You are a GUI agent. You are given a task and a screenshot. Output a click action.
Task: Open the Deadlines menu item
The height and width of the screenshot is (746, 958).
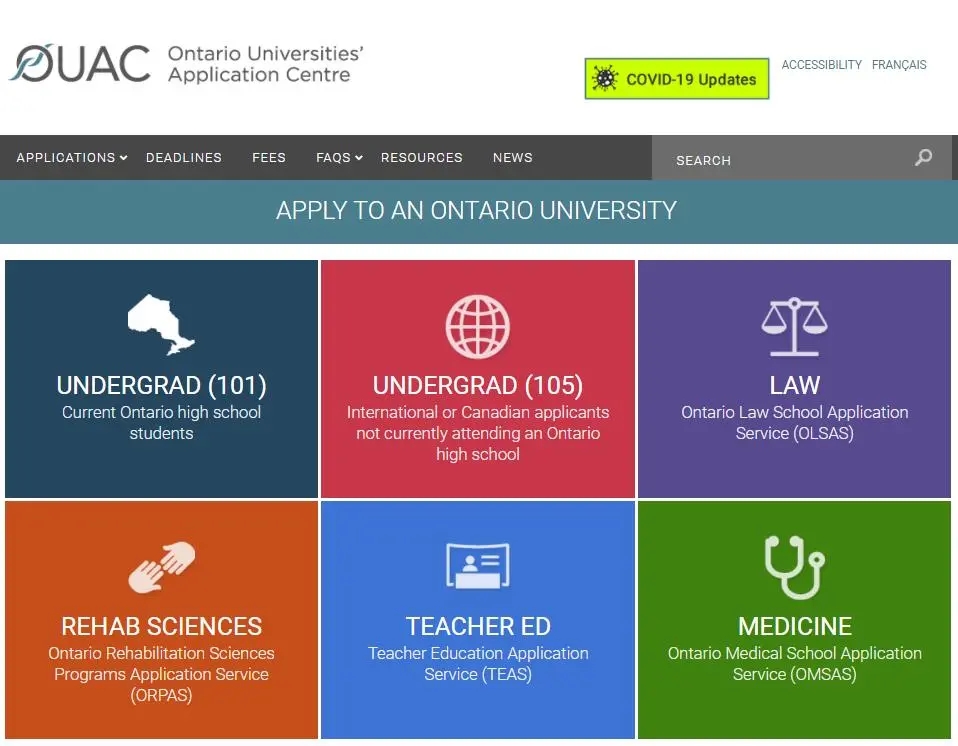click(184, 158)
